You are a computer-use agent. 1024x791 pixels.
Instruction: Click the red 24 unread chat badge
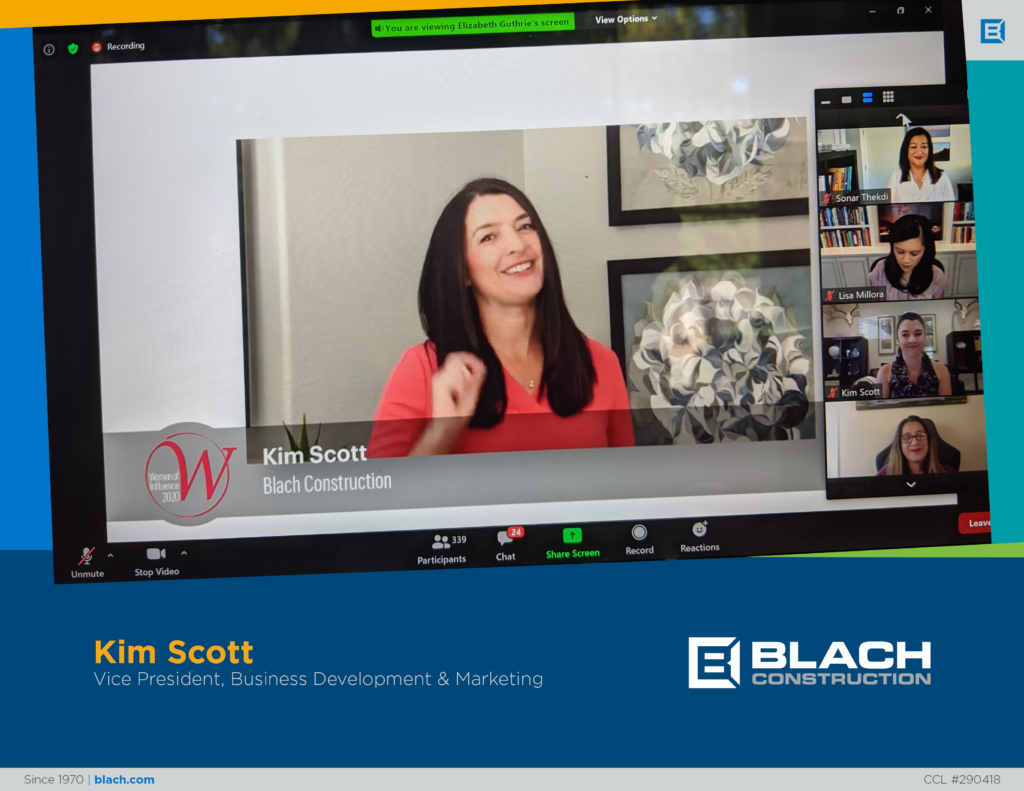(x=516, y=532)
